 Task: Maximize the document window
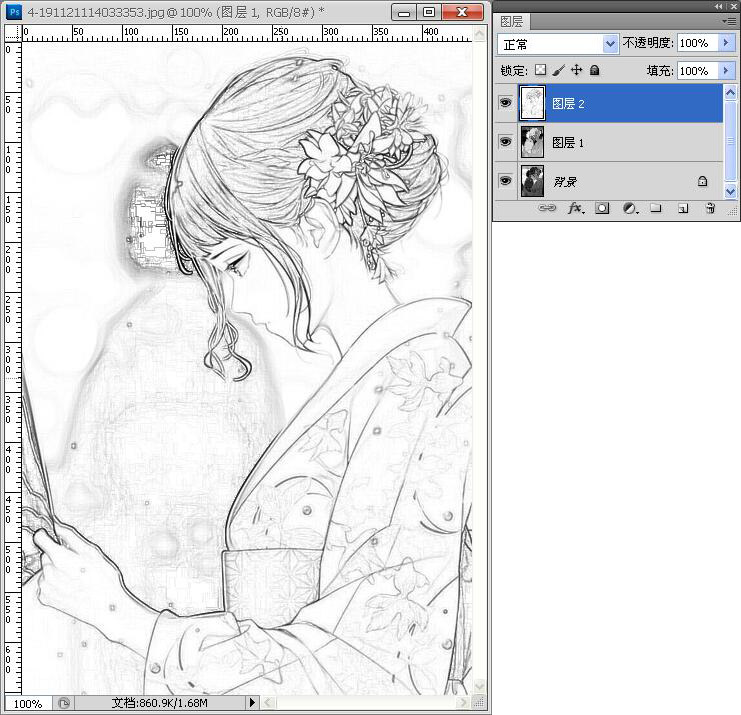[429, 12]
